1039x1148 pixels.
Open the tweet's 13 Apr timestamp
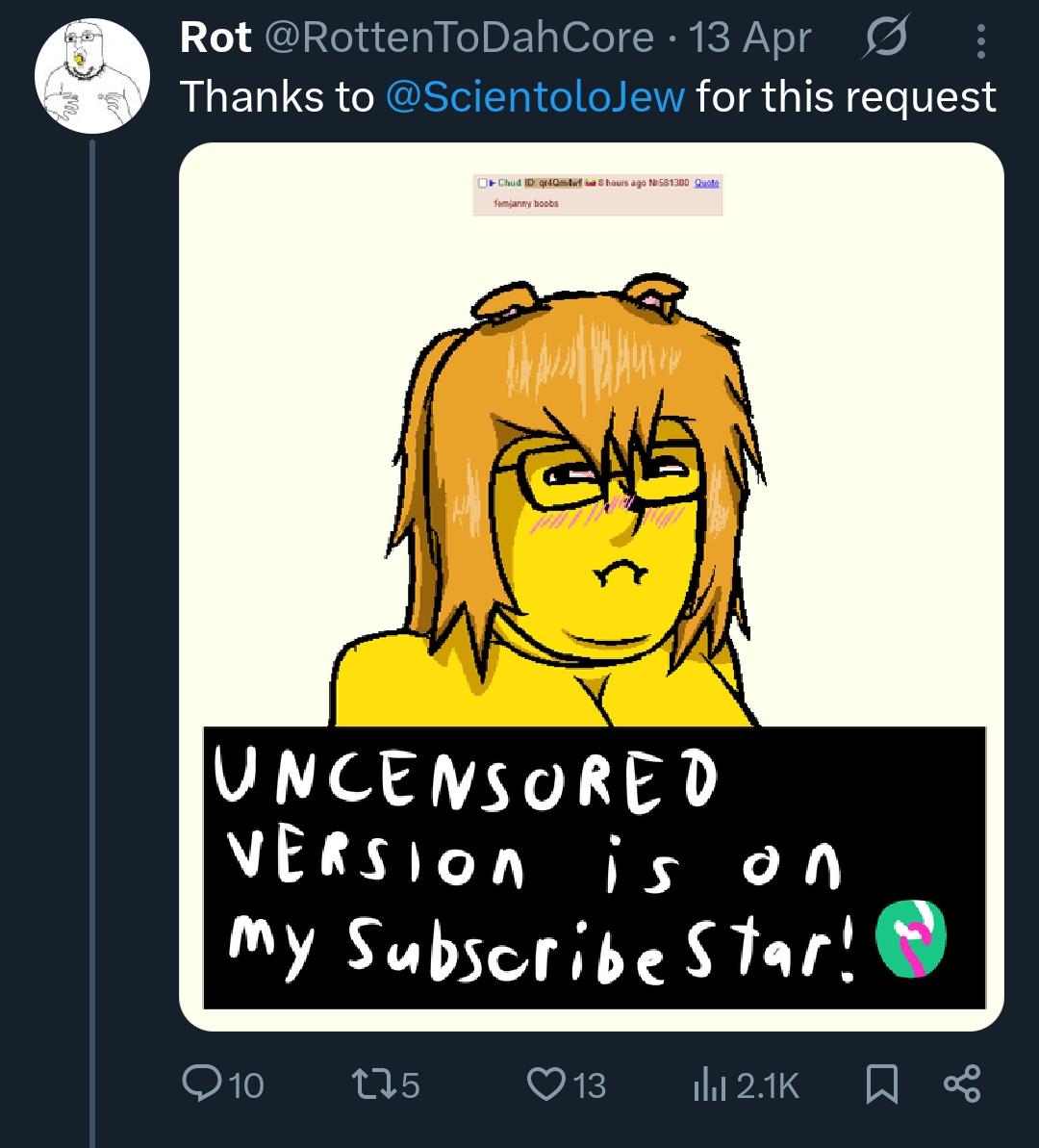point(750,38)
